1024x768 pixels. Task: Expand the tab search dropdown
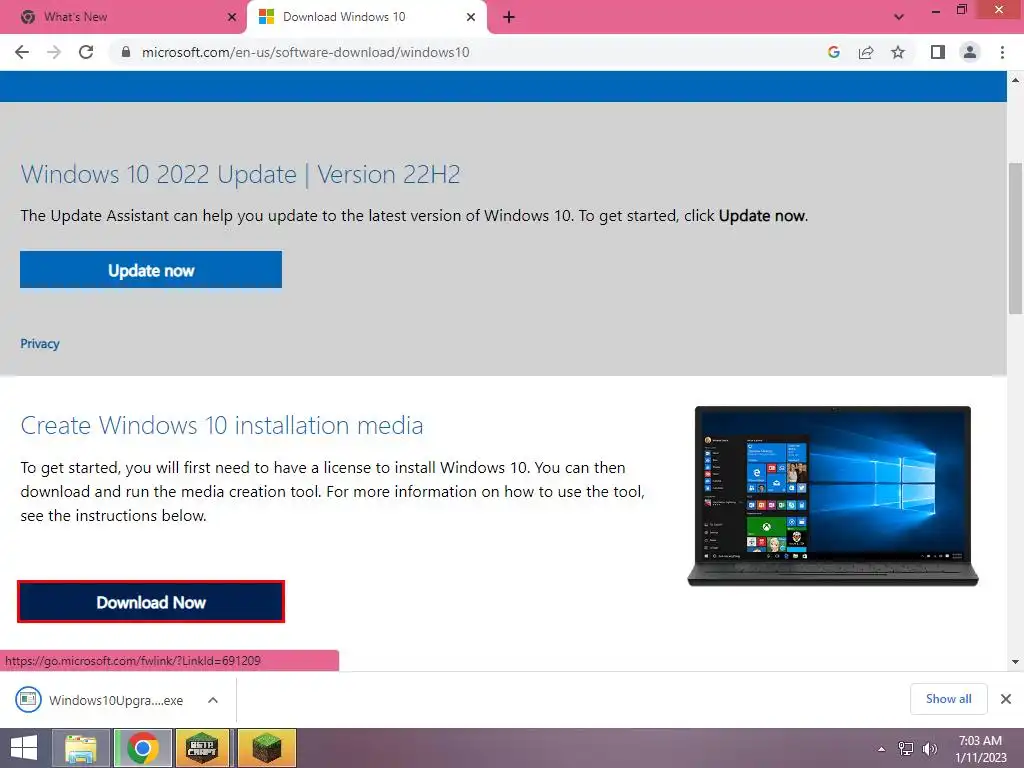point(899,17)
